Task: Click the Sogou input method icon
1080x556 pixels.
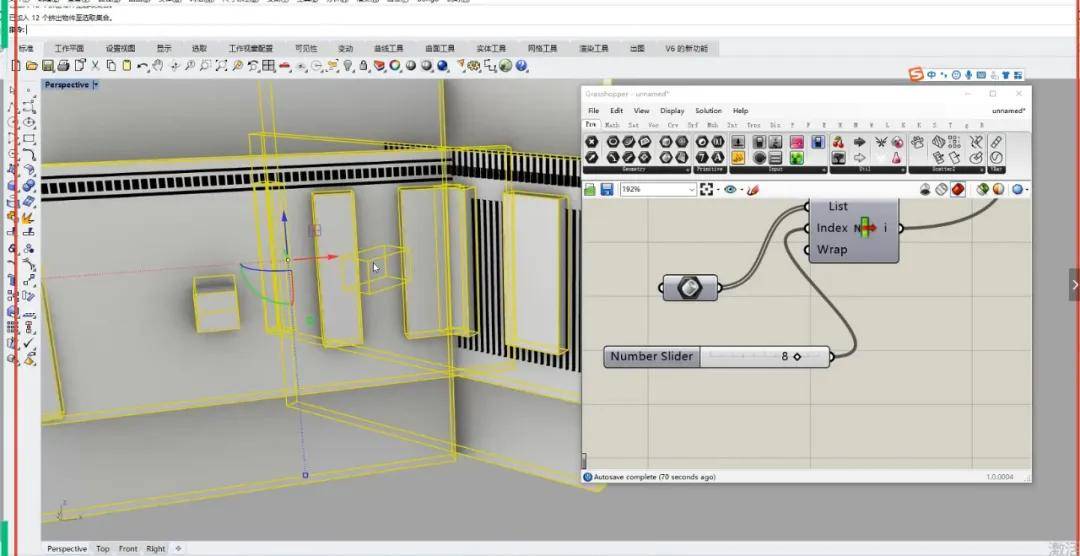Action: pos(915,74)
